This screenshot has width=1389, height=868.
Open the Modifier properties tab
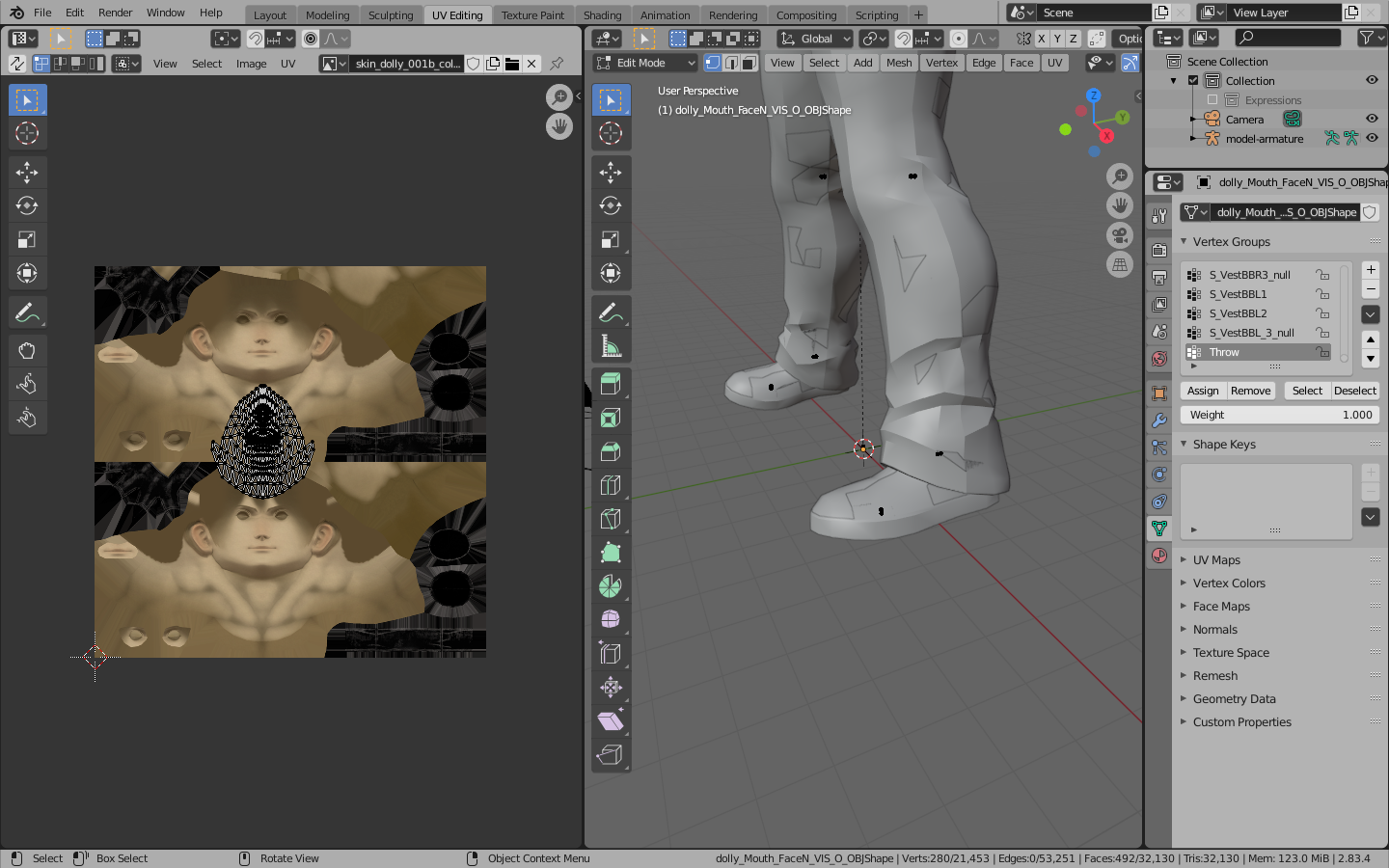pos(1159,420)
